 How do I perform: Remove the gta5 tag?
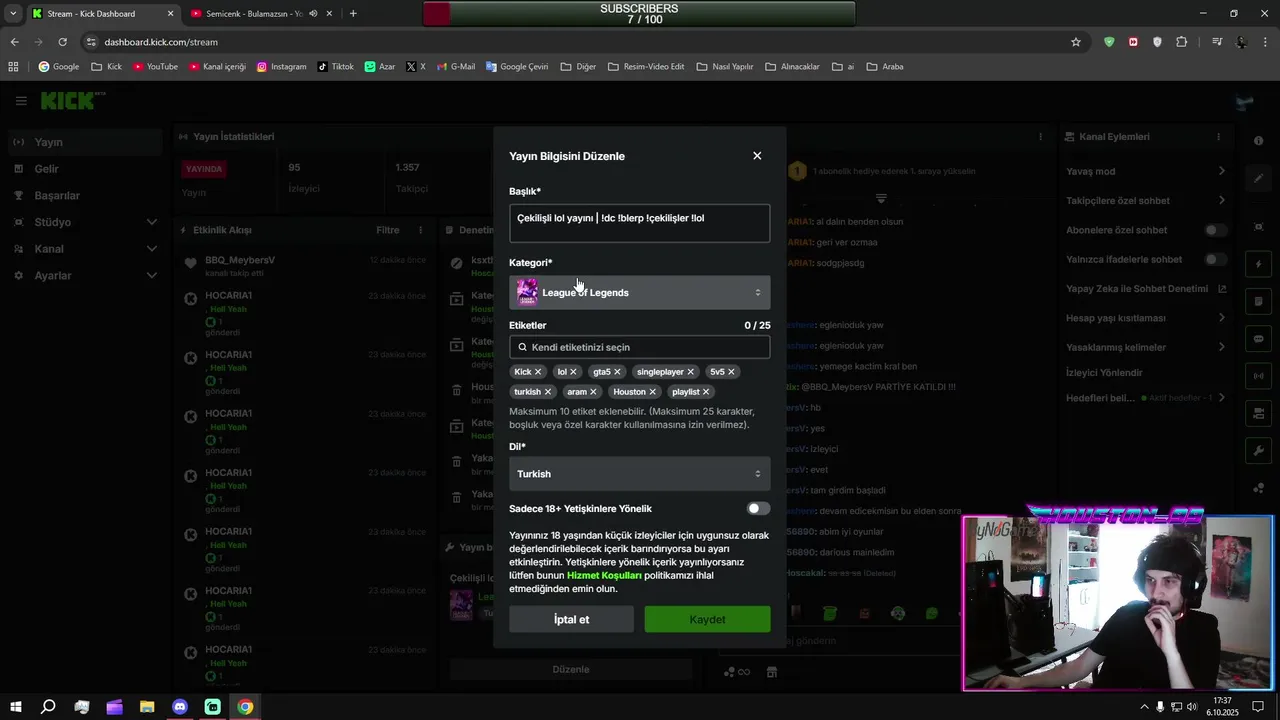click(x=617, y=372)
